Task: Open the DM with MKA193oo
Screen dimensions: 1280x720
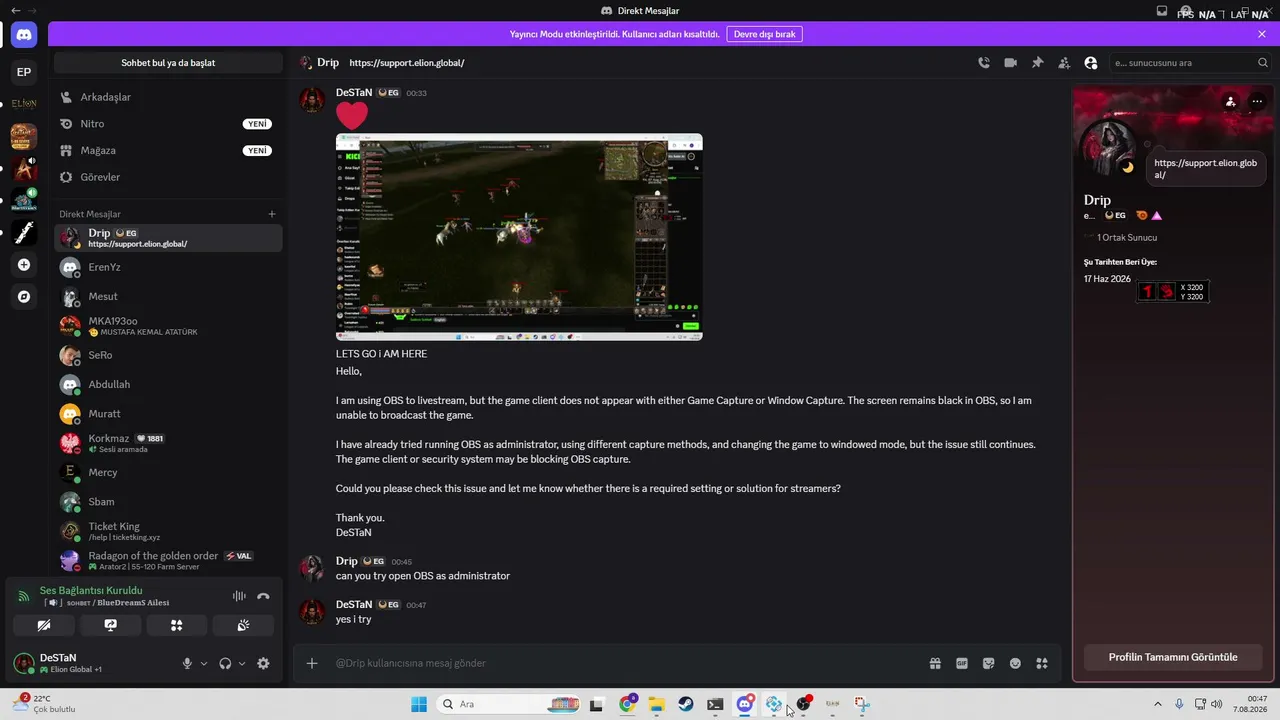Action: (x=168, y=326)
